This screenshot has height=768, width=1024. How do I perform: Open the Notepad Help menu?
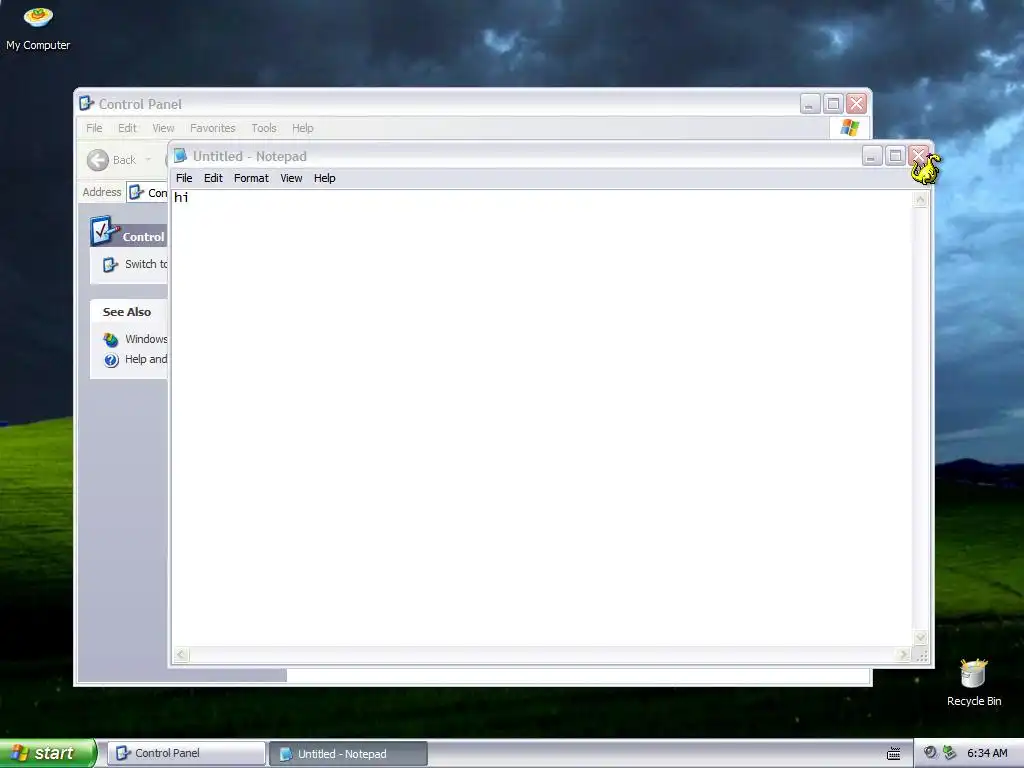pyautogui.click(x=325, y=178)
